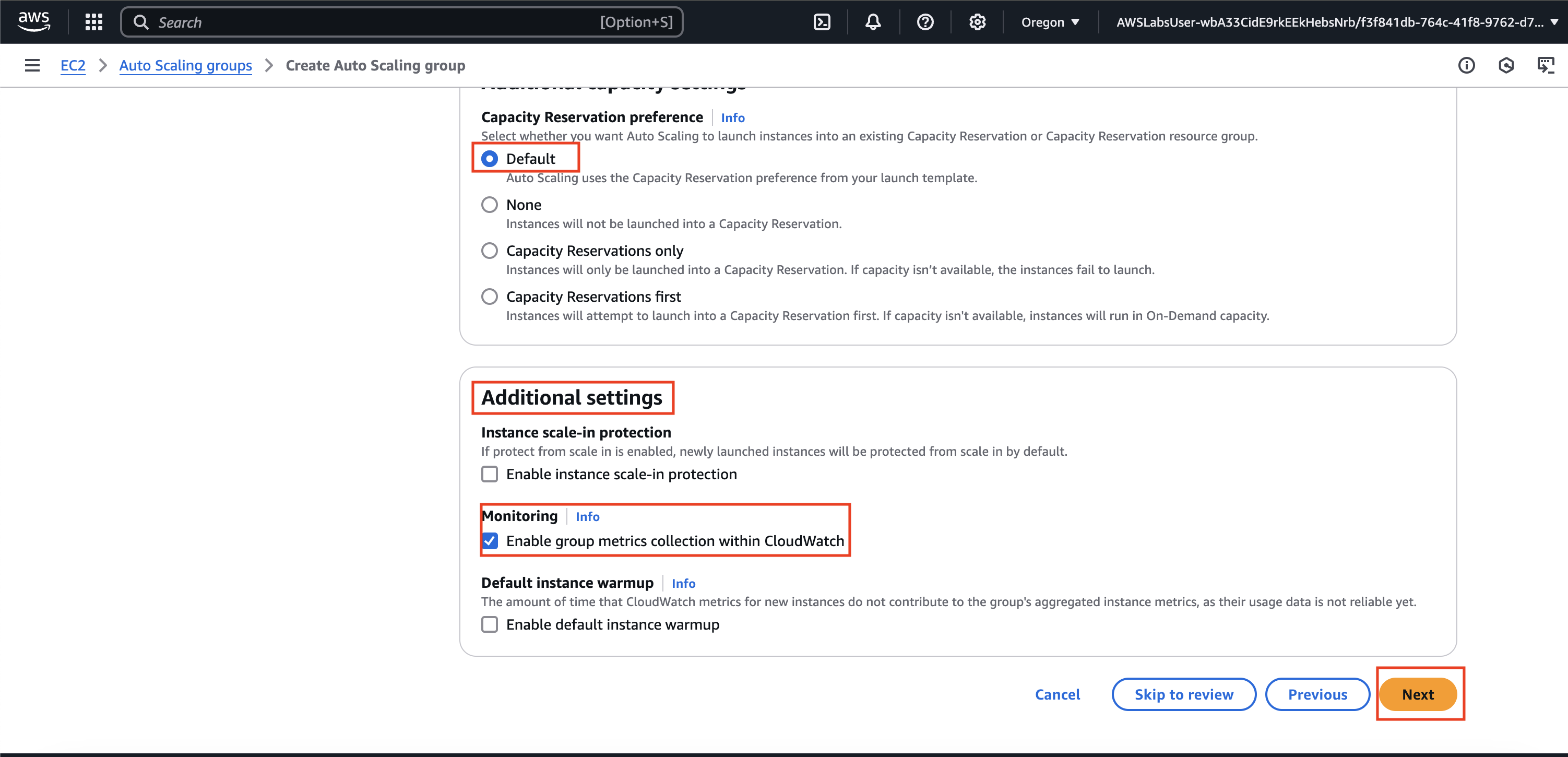Toggle the hamburger navigation menu
Screen dimensions: 1568x757
coord(32,65)
